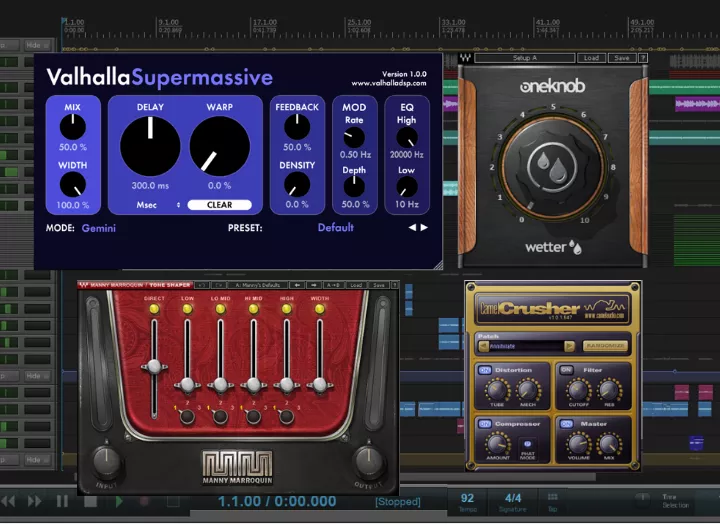Click the LO MID band range selector knob

[220, 417]
